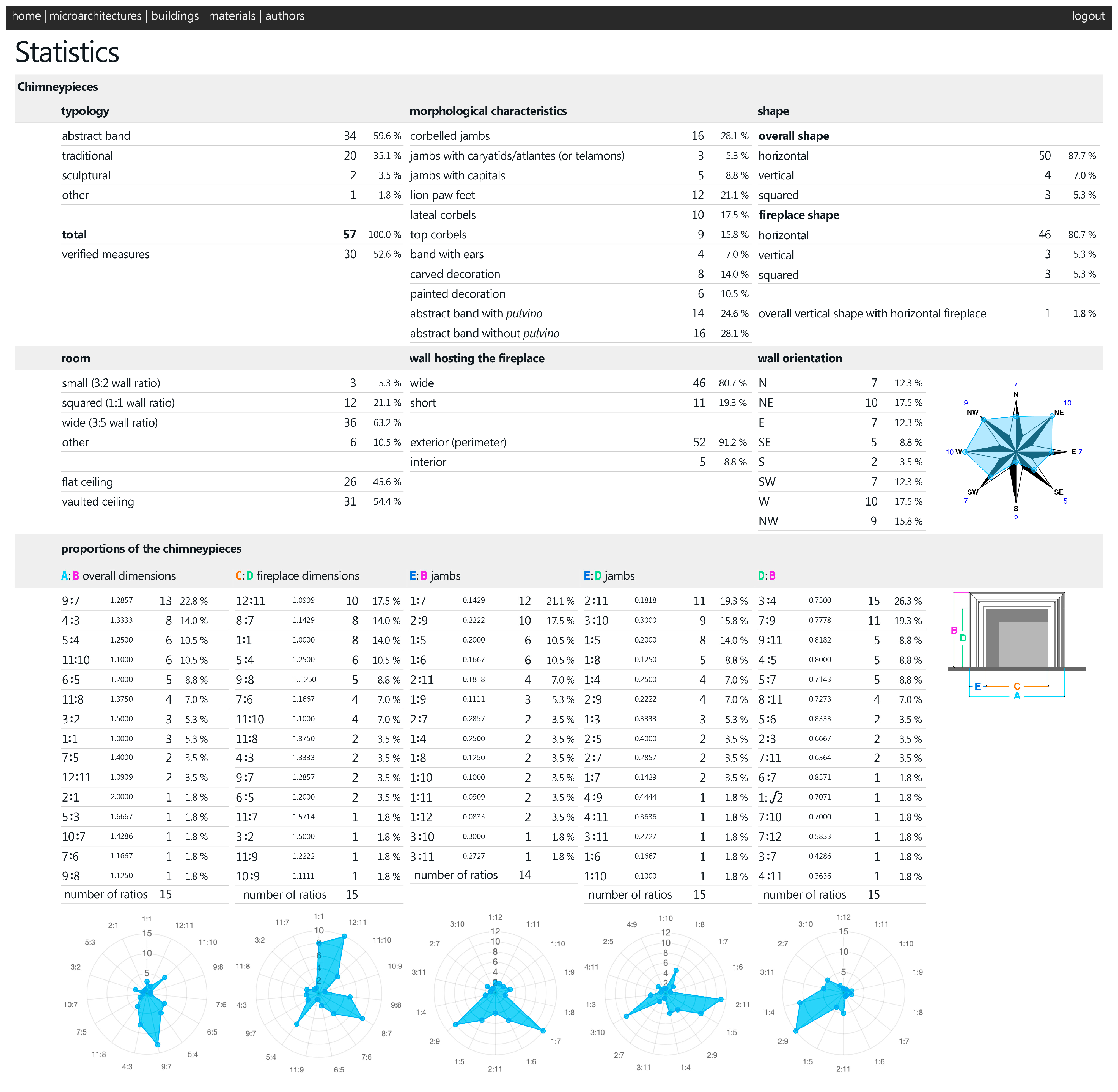Open the authors page link

coord(284,16)
